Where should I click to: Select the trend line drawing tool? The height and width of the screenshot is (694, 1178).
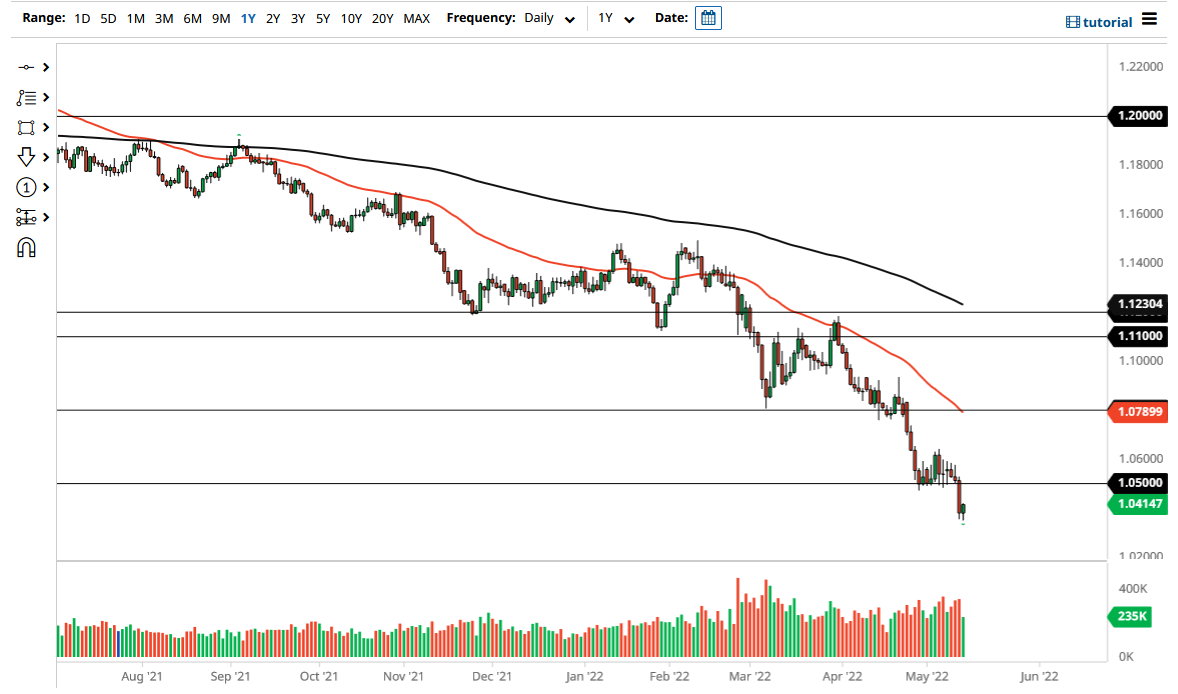pyautogui.click(x=25, y=67)
